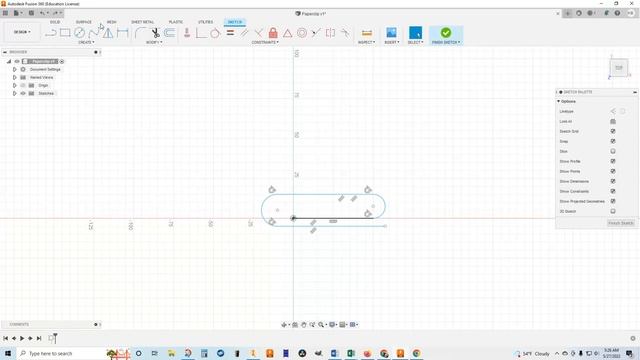This screenshot has height=360, width=640.
Task: Expand the Sketches node
Action: point(14,93)
